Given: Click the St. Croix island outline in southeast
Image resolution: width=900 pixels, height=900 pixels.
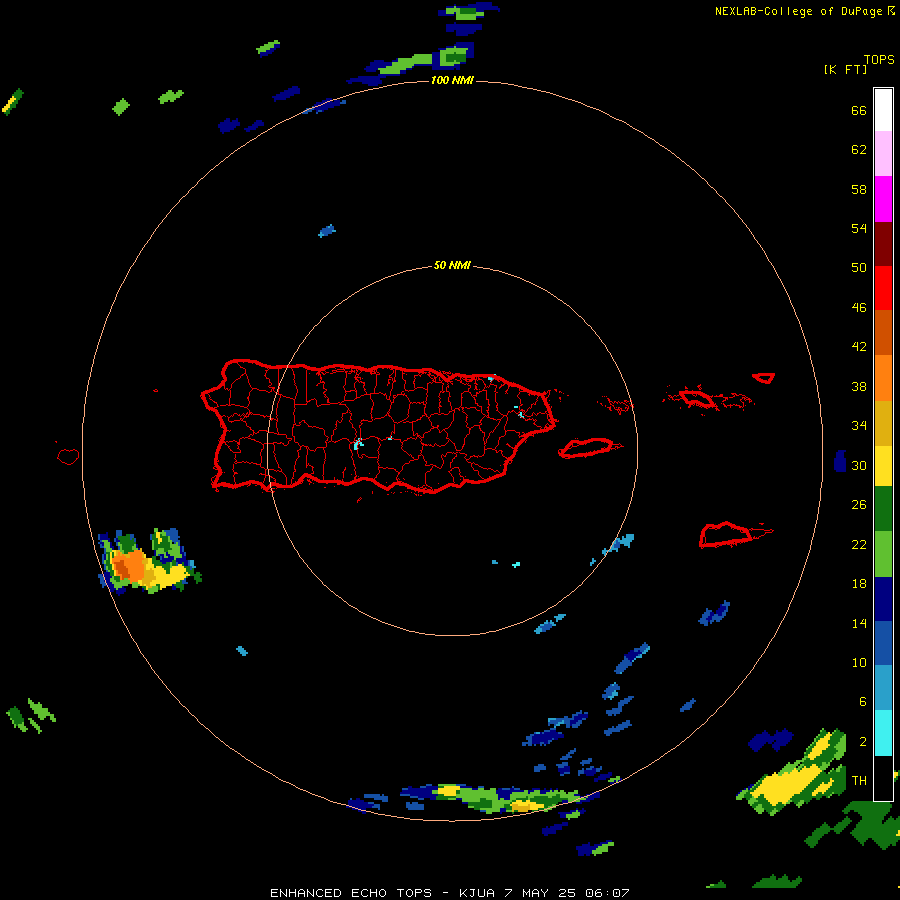Looking at the screenshot, I should click(726, 535).
